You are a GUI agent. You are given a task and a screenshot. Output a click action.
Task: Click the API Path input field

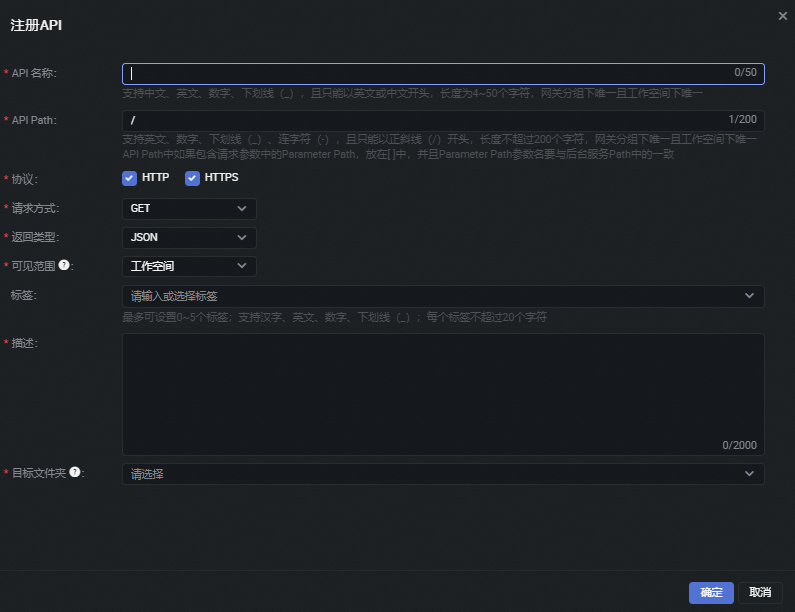[x=443, y=121]
